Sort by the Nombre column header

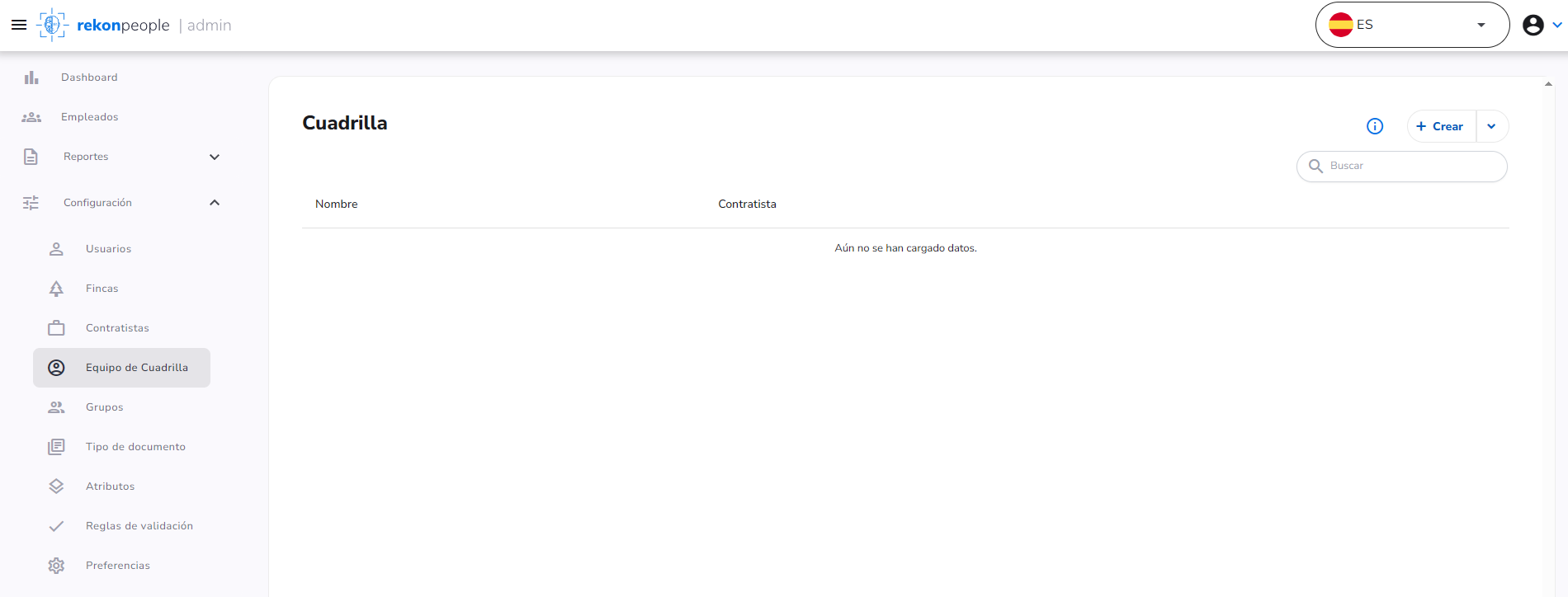(x=337, y=204)
